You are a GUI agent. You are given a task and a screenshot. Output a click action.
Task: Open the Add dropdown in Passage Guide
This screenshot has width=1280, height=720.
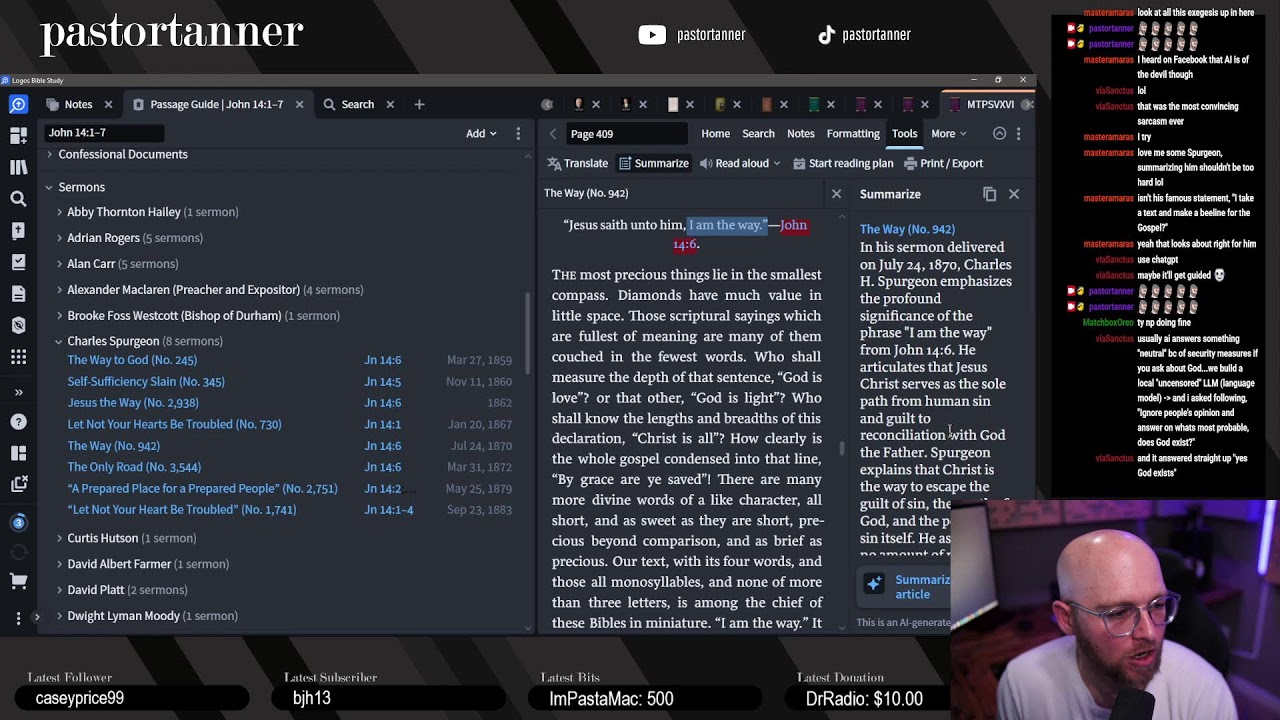481,133
